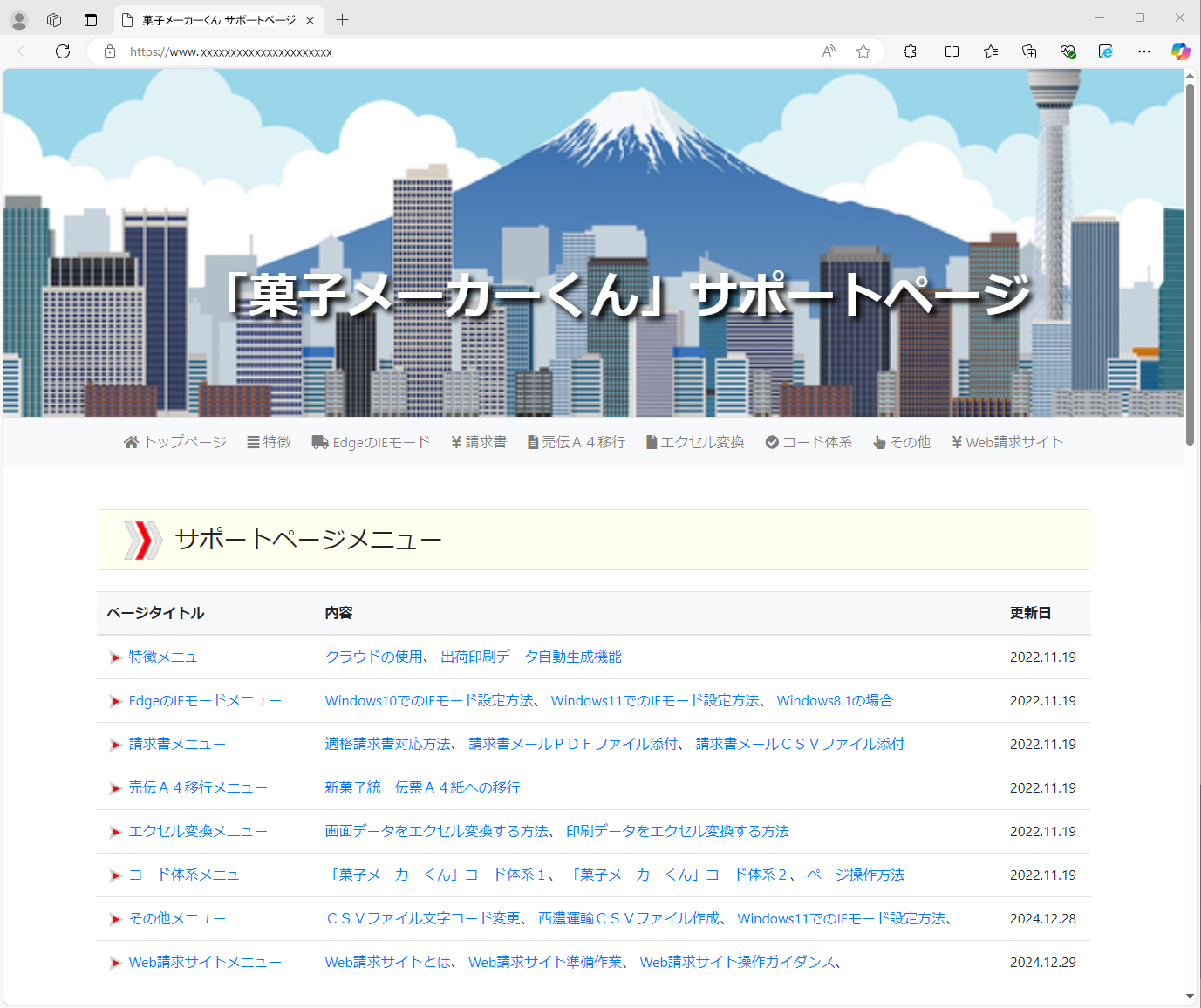Click the IE mode reload icon
1201x1008 pixels.
(x=1106, y=51)
